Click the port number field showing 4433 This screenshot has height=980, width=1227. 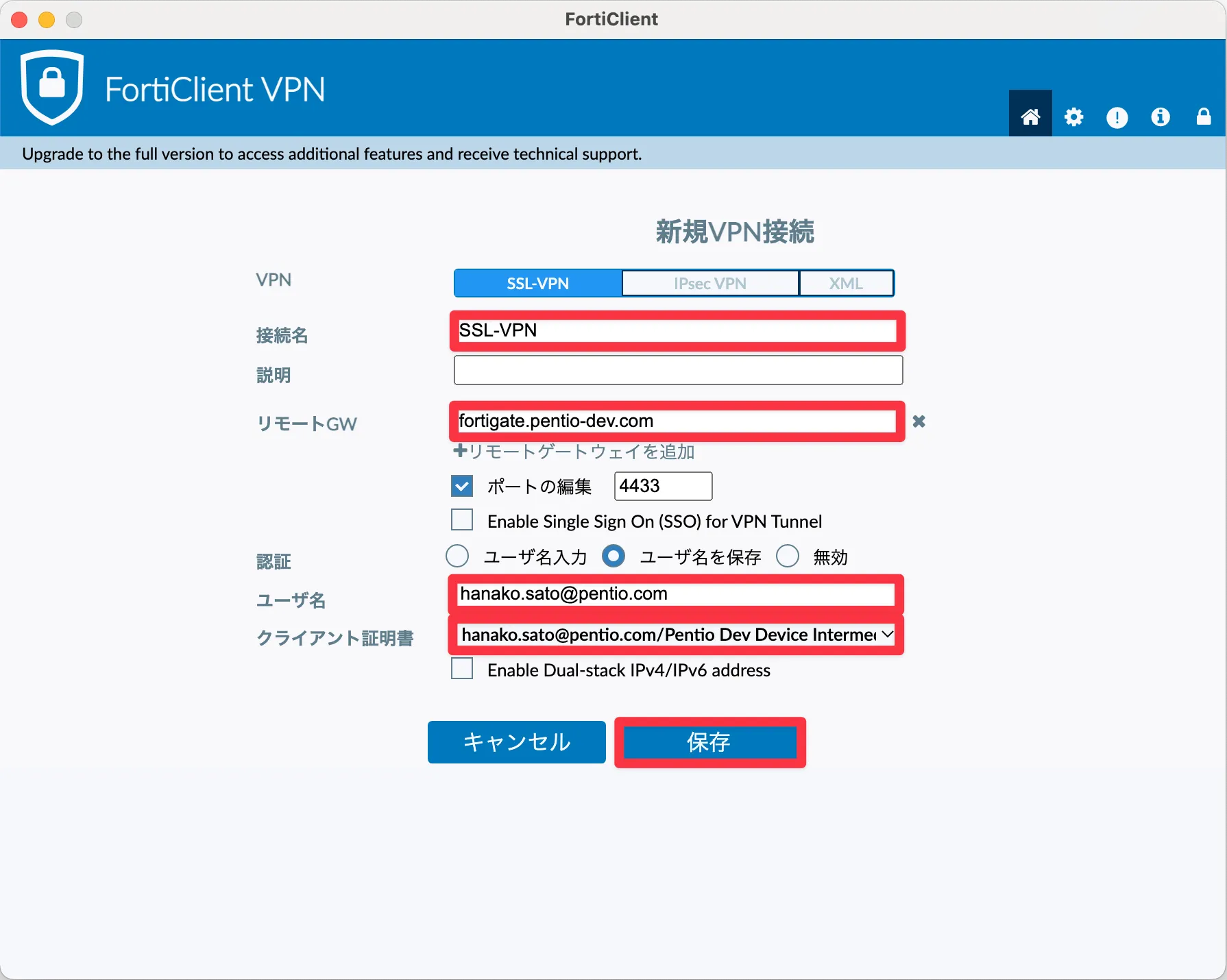[662, 486]
